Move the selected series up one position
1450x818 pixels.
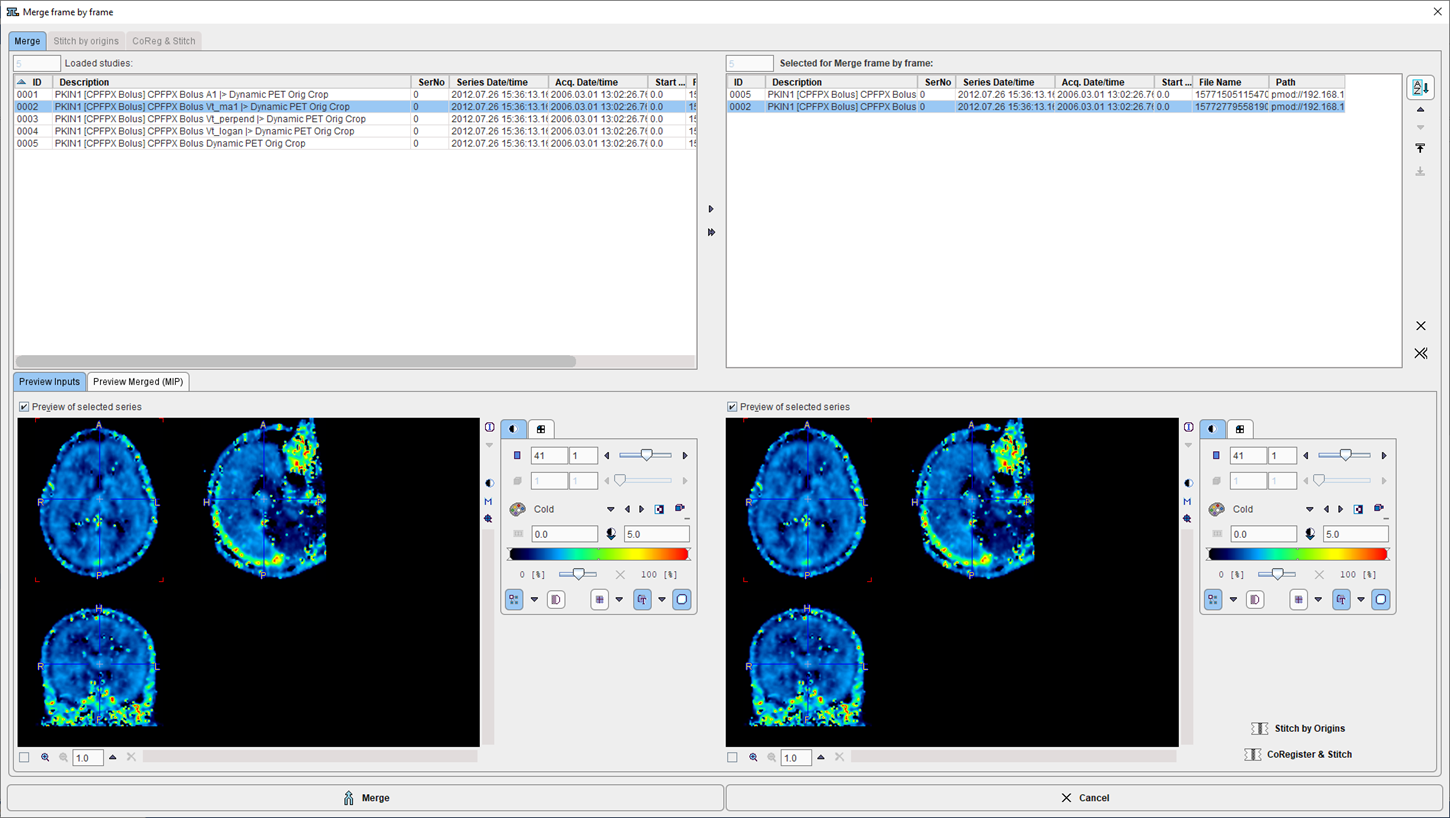tap(1420, 110)
